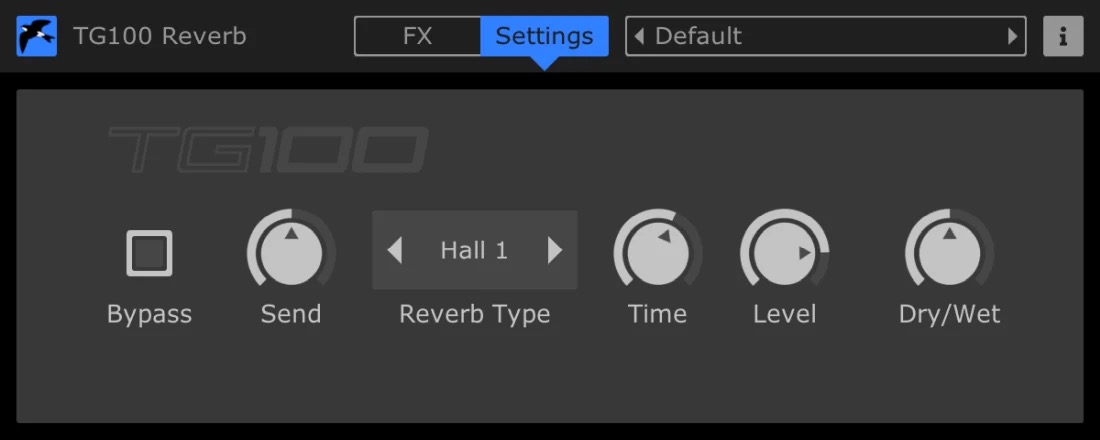The image size is (1100, 440).
Task: Click the Hall 1 reverb type selector
Action: tap(474, 250)
